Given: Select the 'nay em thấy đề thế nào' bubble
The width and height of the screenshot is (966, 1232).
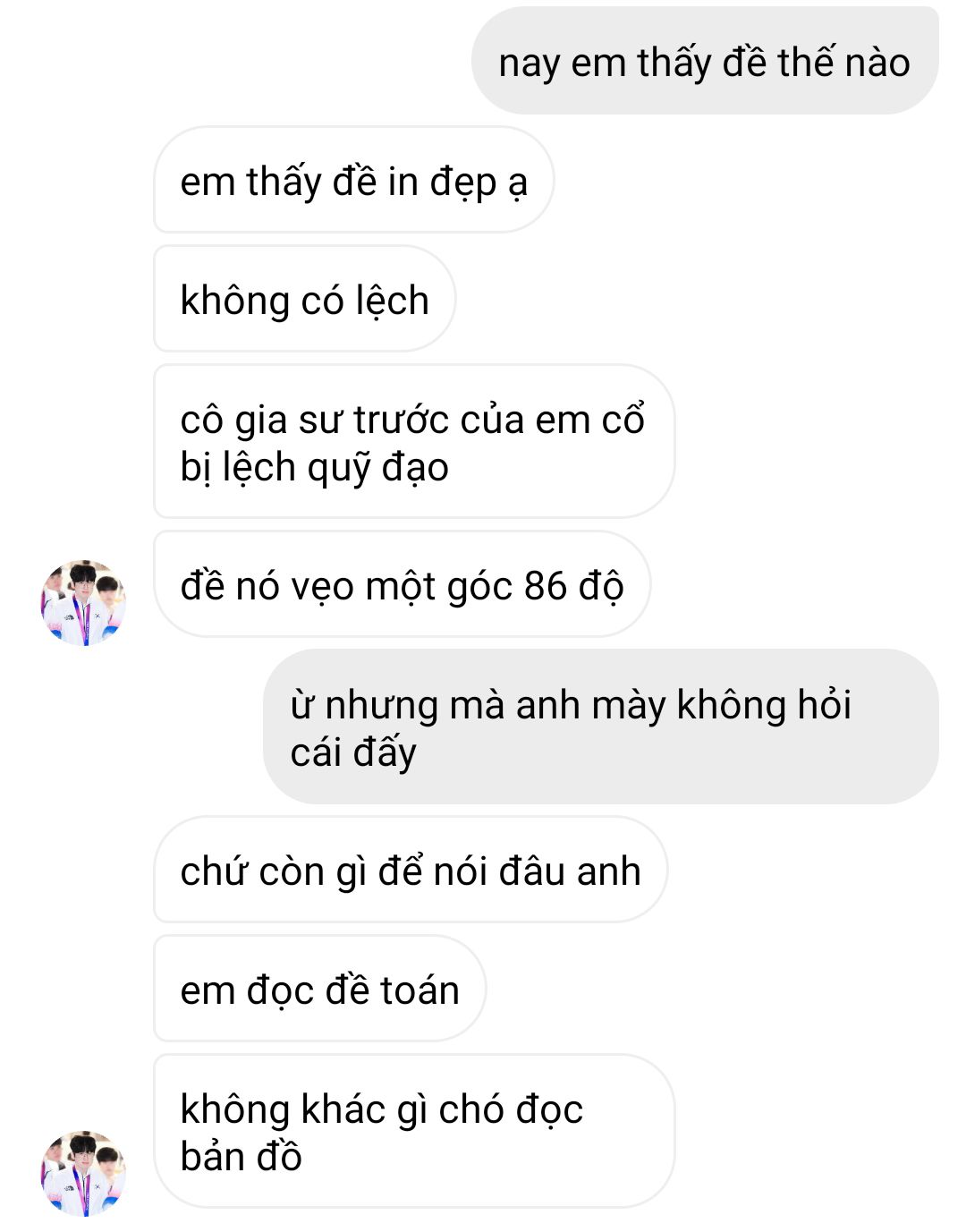Looking at the screenshot, I should click(x=705, y=61).
